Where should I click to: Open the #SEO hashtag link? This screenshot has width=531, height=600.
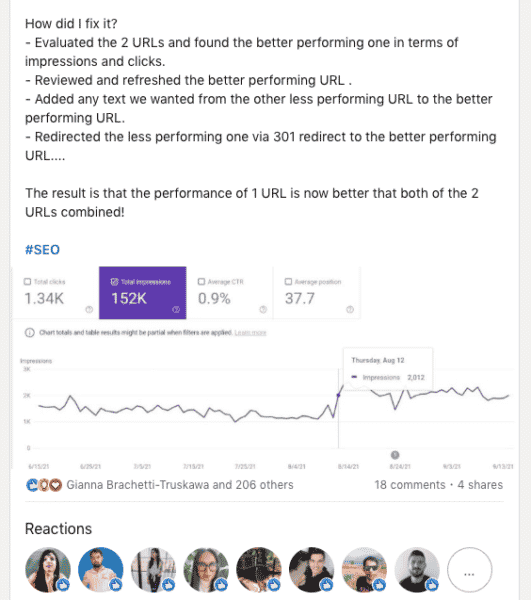click(42, 250)
